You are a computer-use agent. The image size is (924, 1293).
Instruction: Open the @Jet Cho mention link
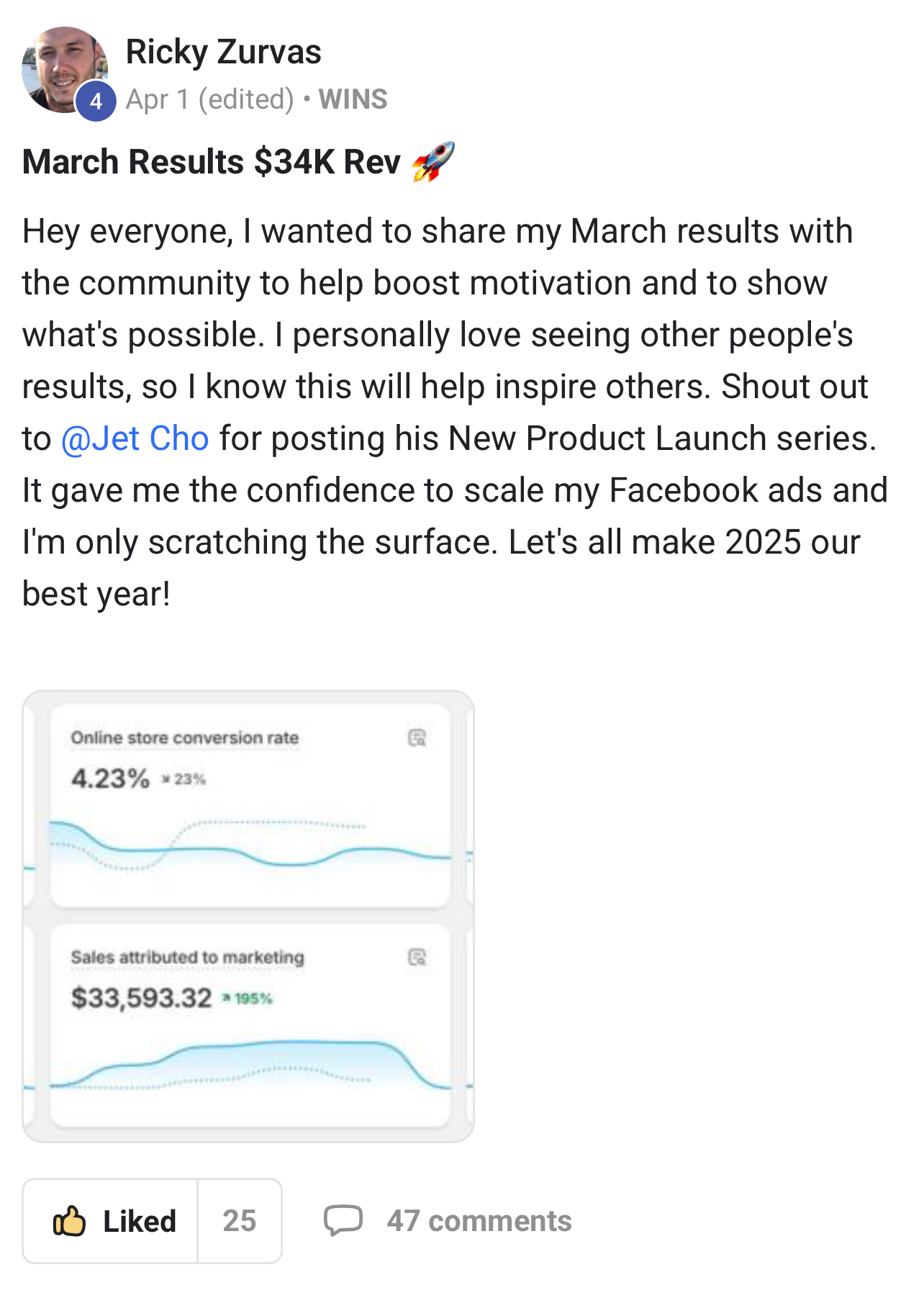coord(135,438)
